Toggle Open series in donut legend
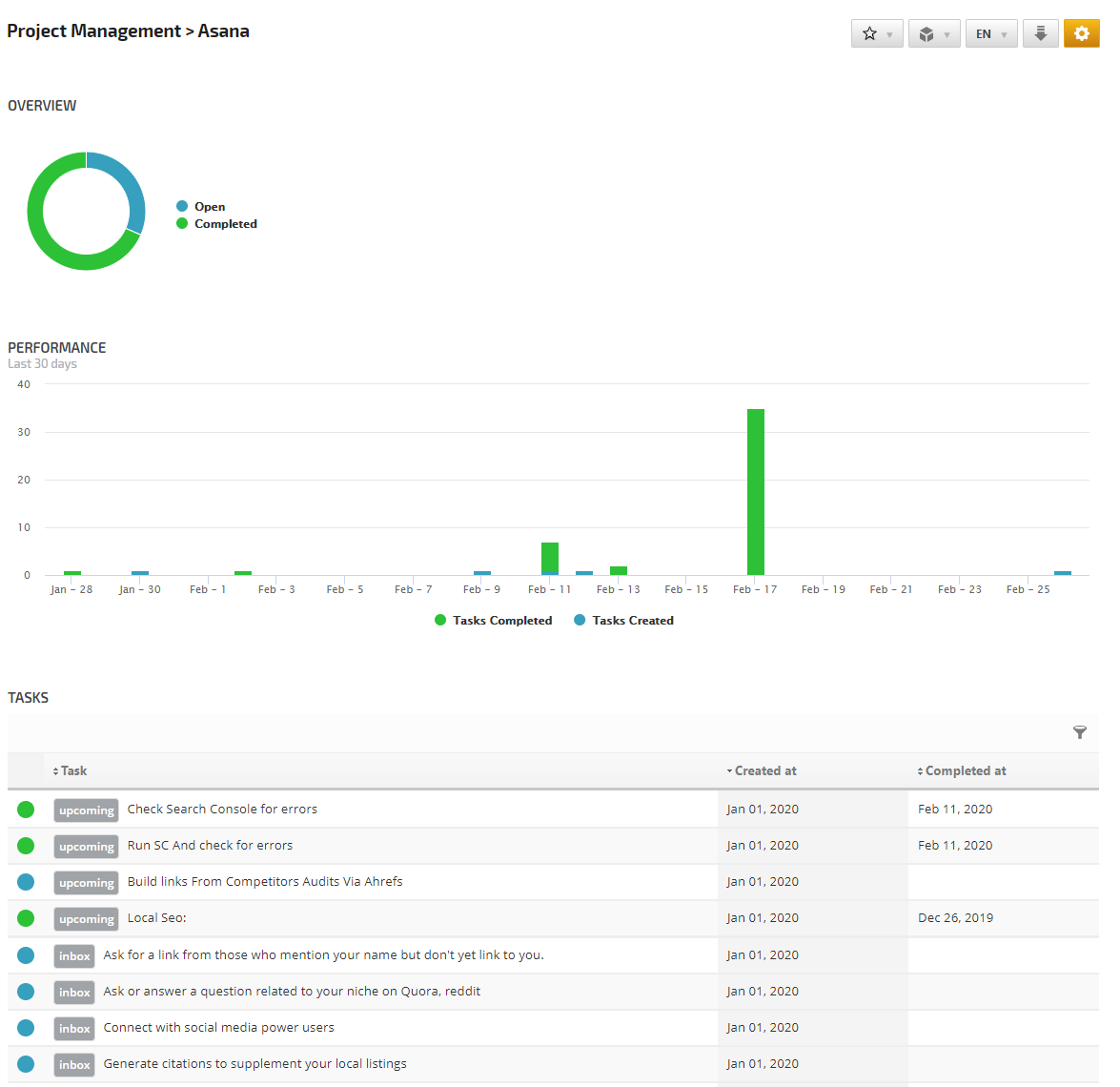The width and height of the screenshot is (1120, 1087). (209, 206)
